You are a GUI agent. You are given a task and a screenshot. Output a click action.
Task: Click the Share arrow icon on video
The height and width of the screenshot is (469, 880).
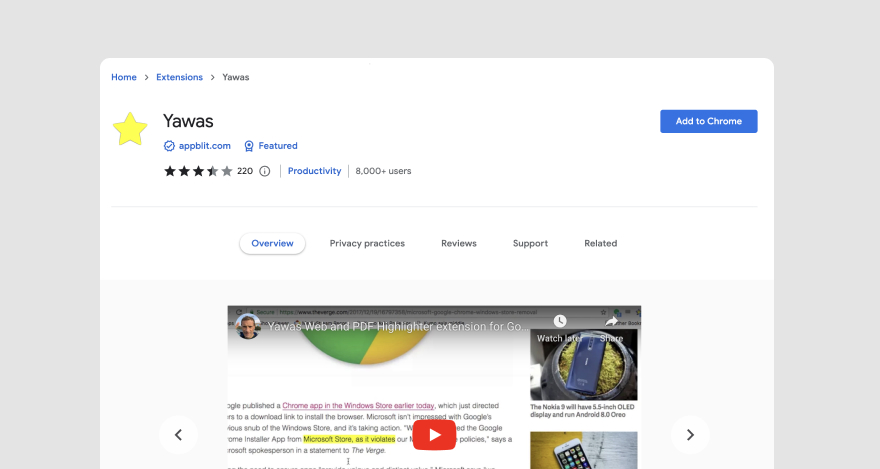pos(611,321)
